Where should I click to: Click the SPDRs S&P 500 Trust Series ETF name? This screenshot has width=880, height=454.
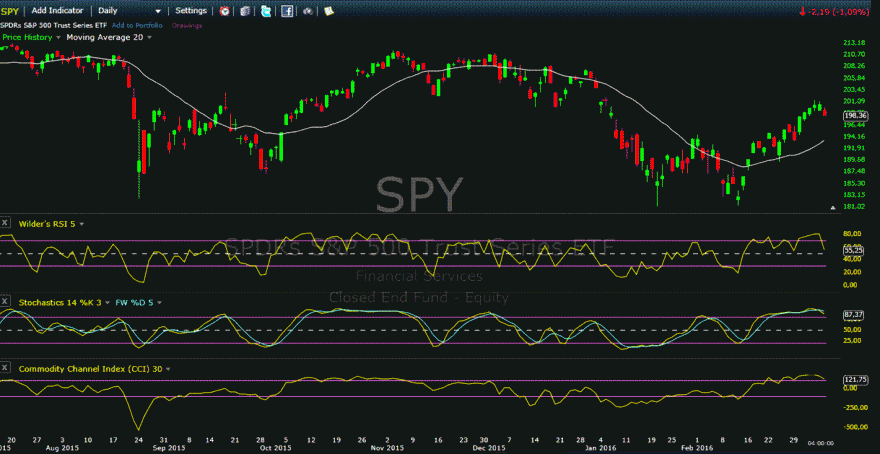coord(54,25)
